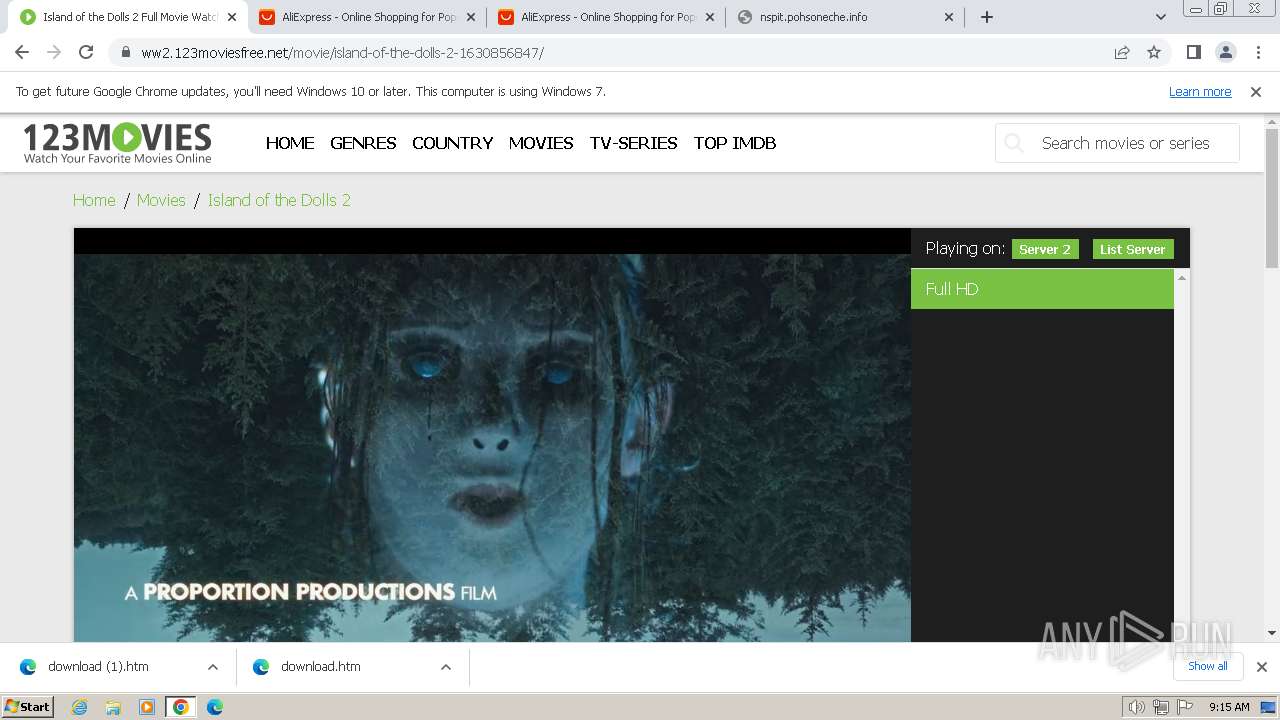Viewport: 1280px width, 720px height.
Task: Close the second AliExpress tab
Action: (x=710, y=17)
